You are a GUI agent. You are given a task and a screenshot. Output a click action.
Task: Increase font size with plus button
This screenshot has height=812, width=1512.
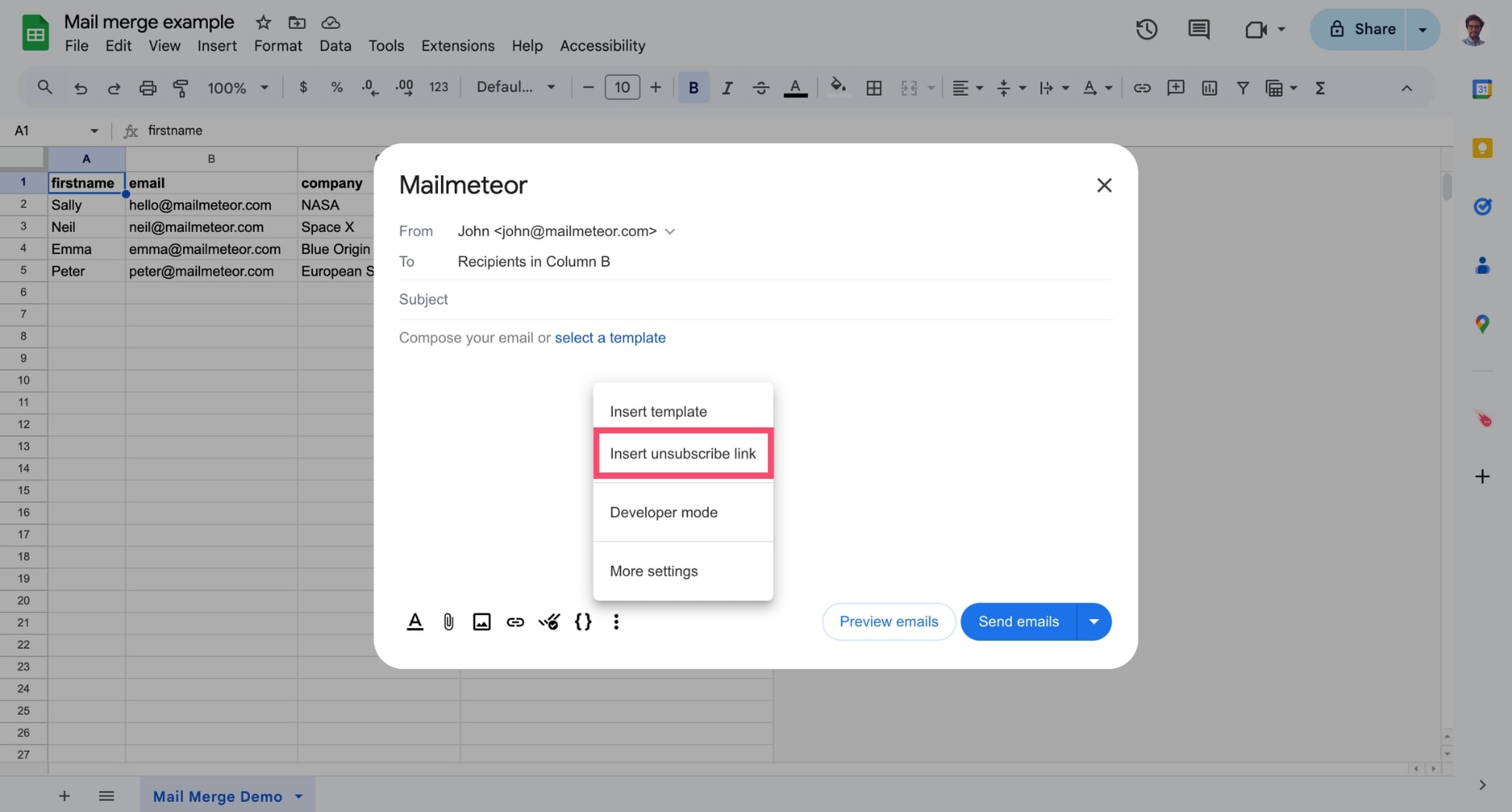(x=655, y=87)
